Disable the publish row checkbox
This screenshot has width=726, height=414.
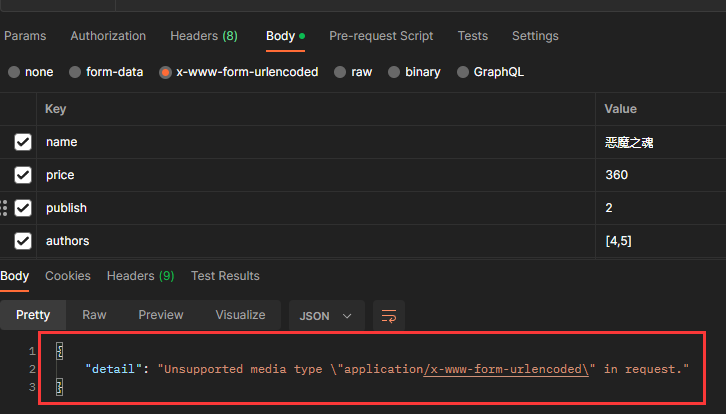coord(23,208)
